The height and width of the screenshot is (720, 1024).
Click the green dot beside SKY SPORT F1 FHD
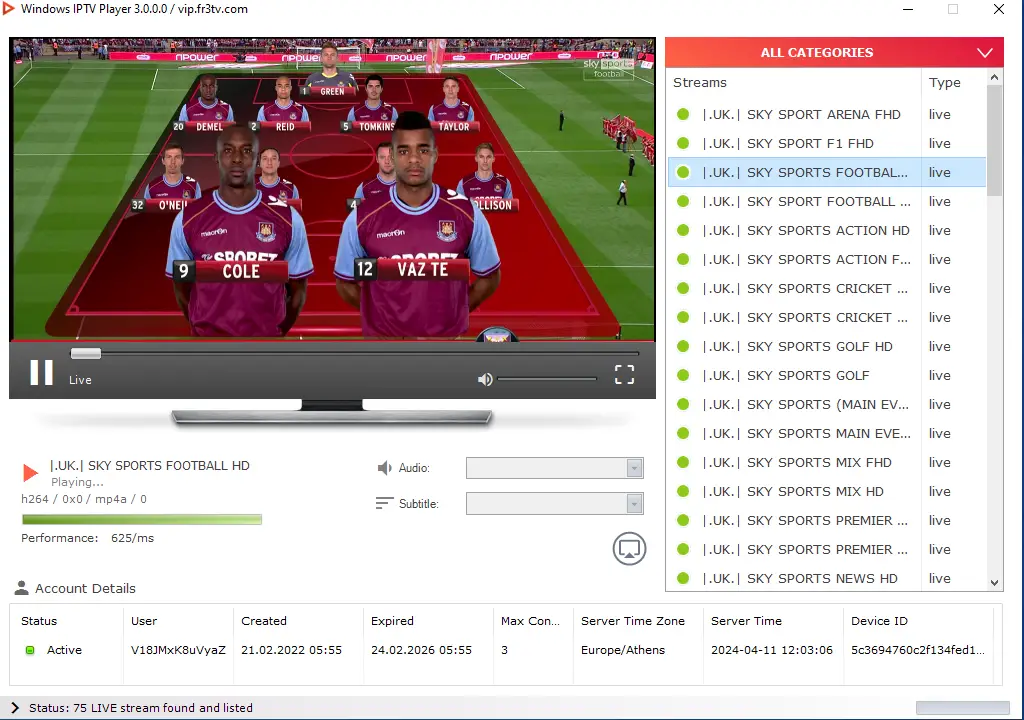(x=683, y=143)
